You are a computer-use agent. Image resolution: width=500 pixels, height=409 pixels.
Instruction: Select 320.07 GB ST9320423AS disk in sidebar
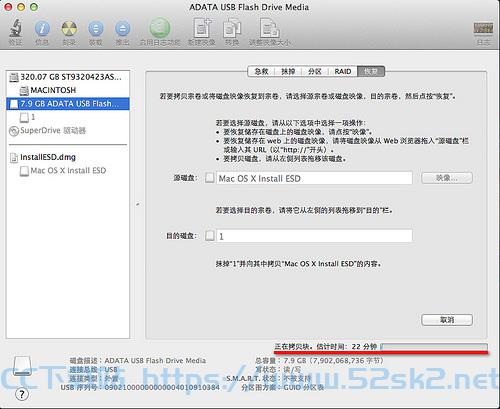pyautogui.click(x=68, y=77)
